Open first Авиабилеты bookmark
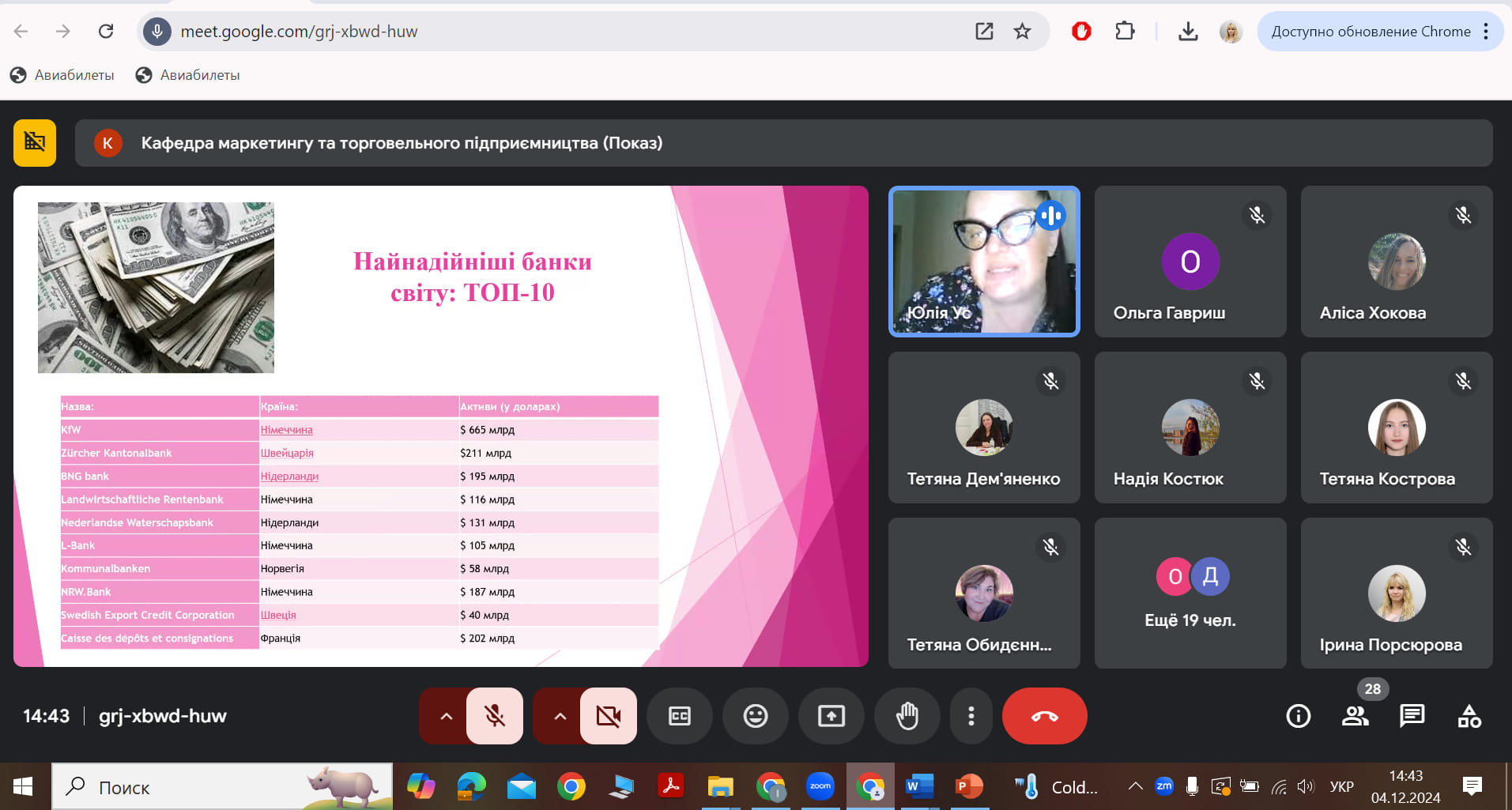The image size is (1512, 810). tap(62, 75)
